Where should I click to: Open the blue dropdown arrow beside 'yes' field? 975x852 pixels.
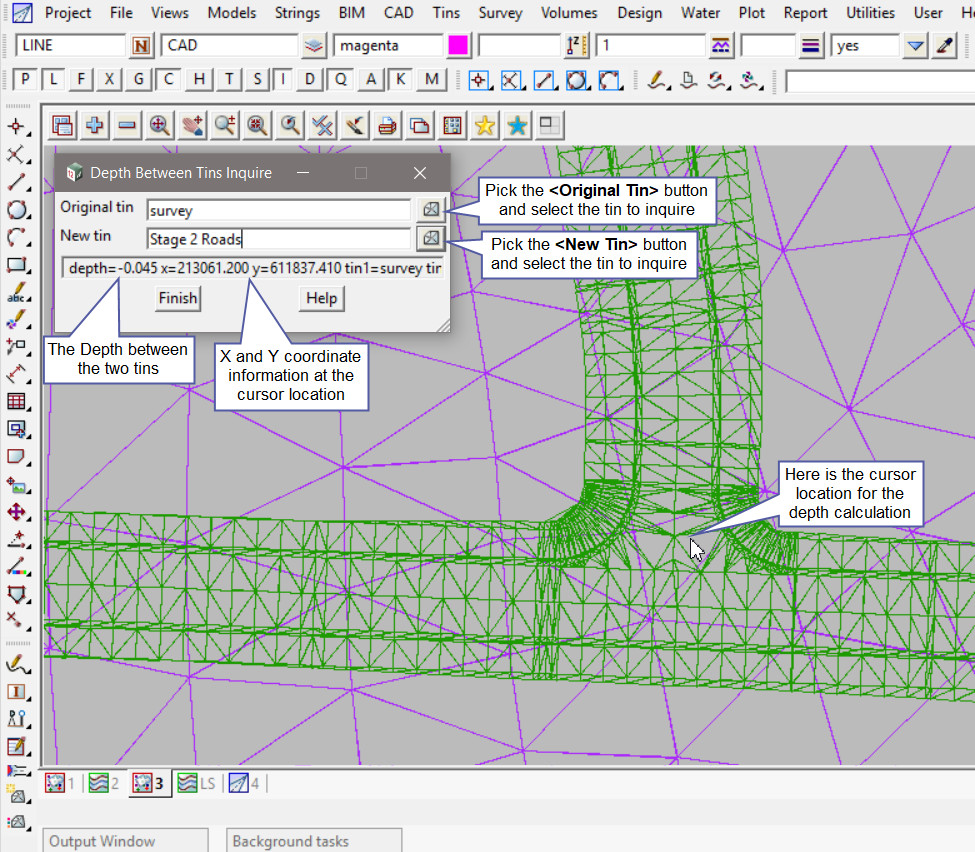tap(915, 46)
